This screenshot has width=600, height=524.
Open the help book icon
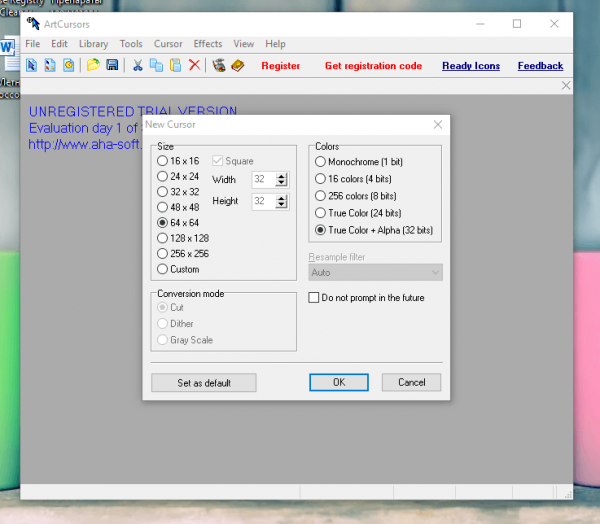click(x=238, y=65)
